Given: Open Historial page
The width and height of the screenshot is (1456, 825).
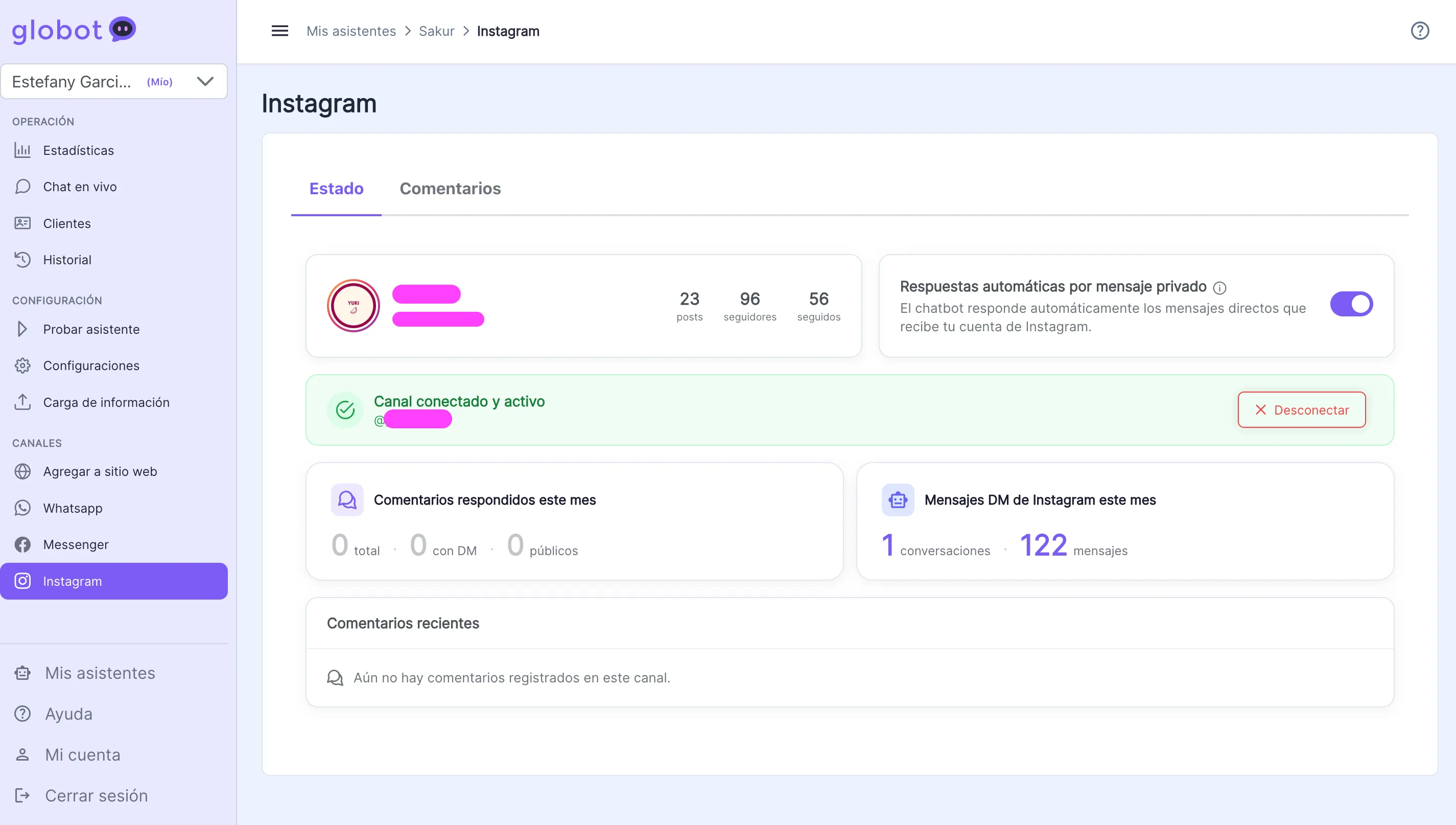Looking at the screenshot, I should pos(67,260).
